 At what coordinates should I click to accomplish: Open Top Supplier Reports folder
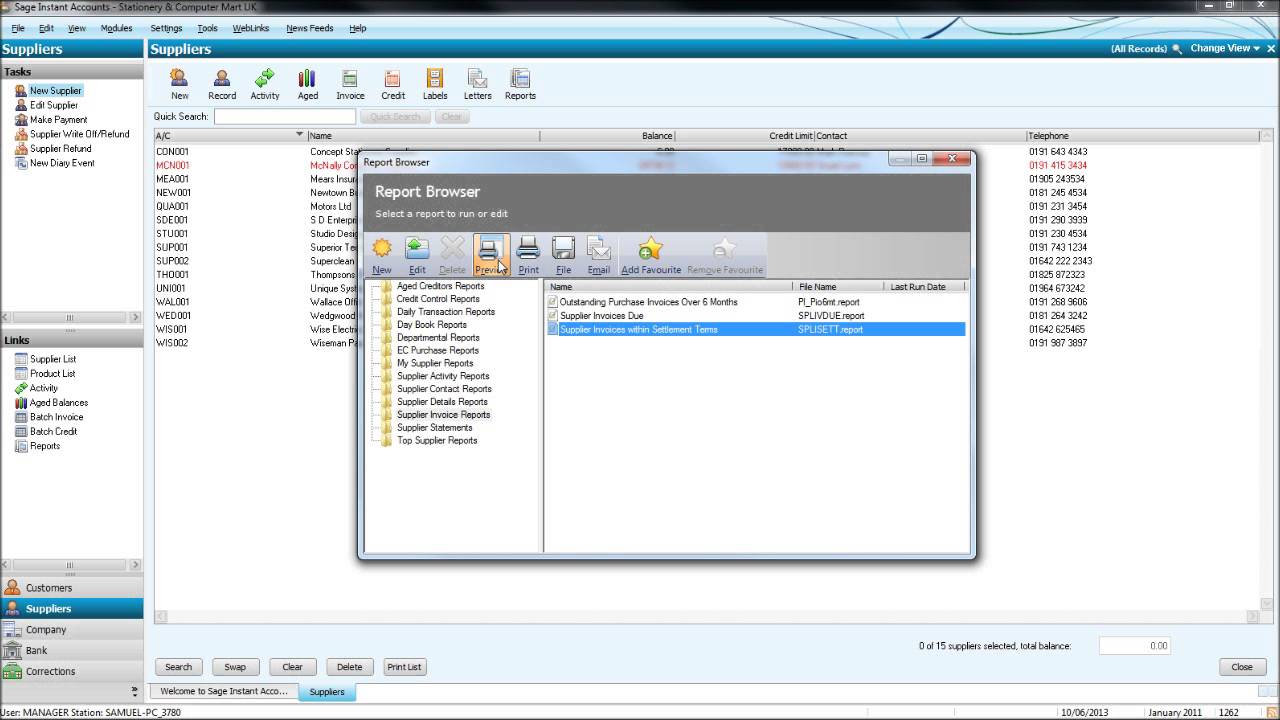pos(437,441)
